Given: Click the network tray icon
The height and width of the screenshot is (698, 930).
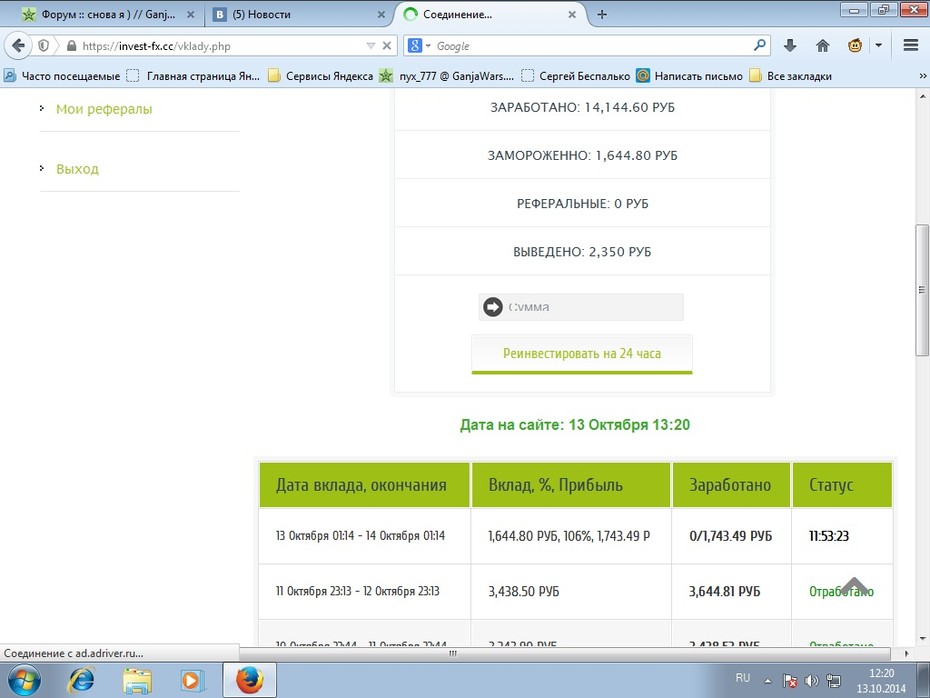Looking at the screenshot, I should (833, 681).
